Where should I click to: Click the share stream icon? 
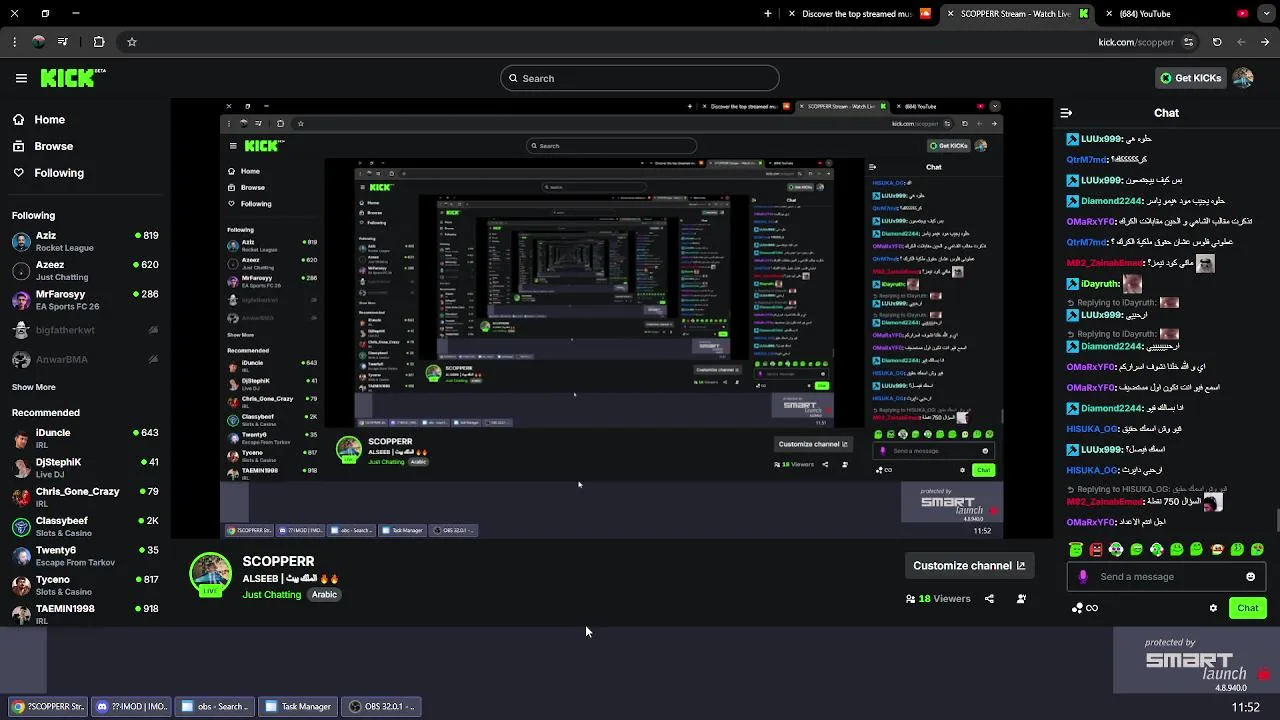[989, 599]
